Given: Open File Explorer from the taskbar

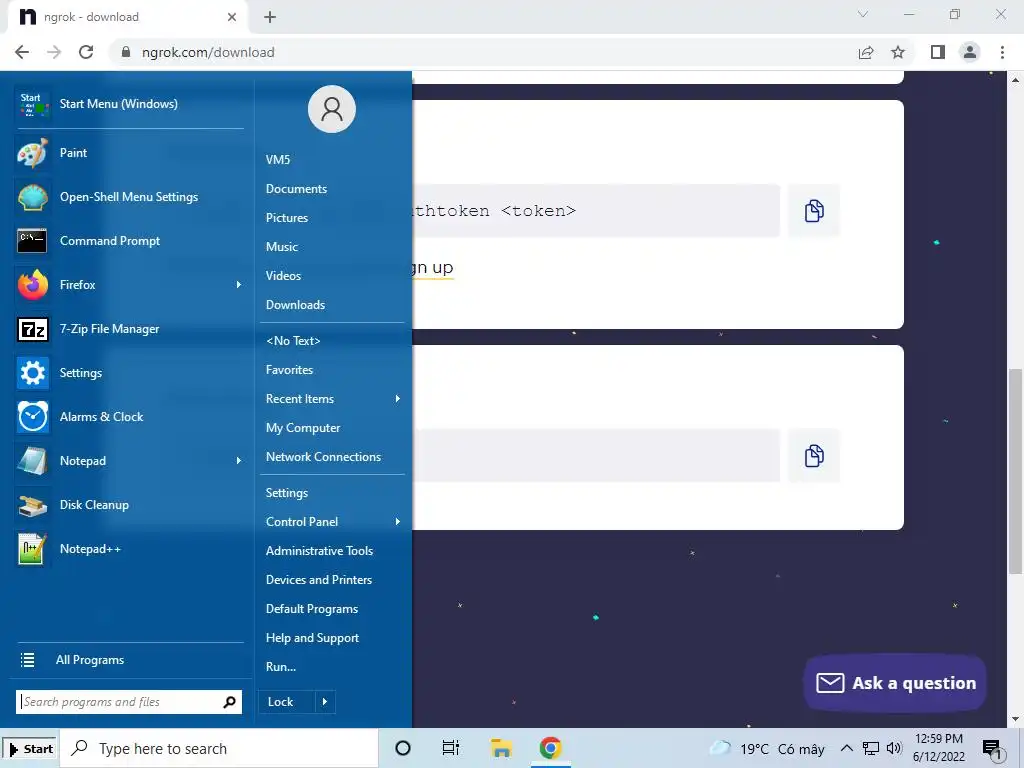Looking at the screenshot, I should point(501,748).
